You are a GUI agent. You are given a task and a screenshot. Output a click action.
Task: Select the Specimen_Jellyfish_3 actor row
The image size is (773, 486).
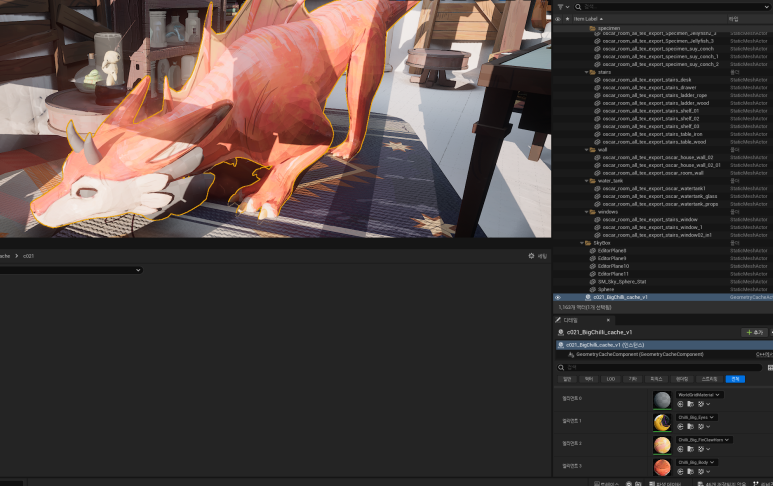663,41
